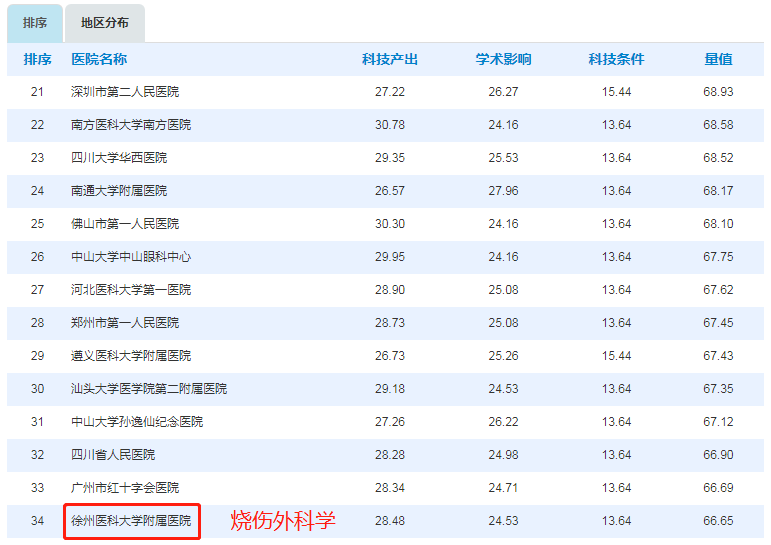The image size is (771, 545).
Task: Click 学术影响 value 25.53
Action: [503, 158]
